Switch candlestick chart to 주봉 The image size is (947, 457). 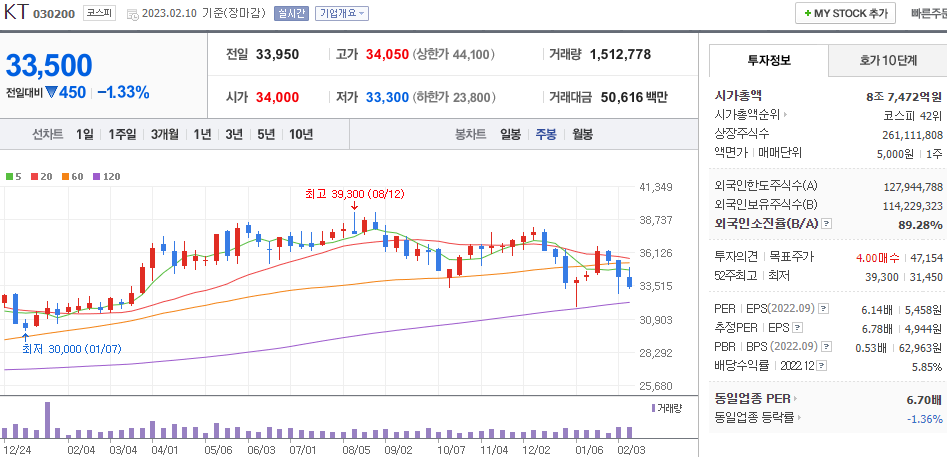547,134
